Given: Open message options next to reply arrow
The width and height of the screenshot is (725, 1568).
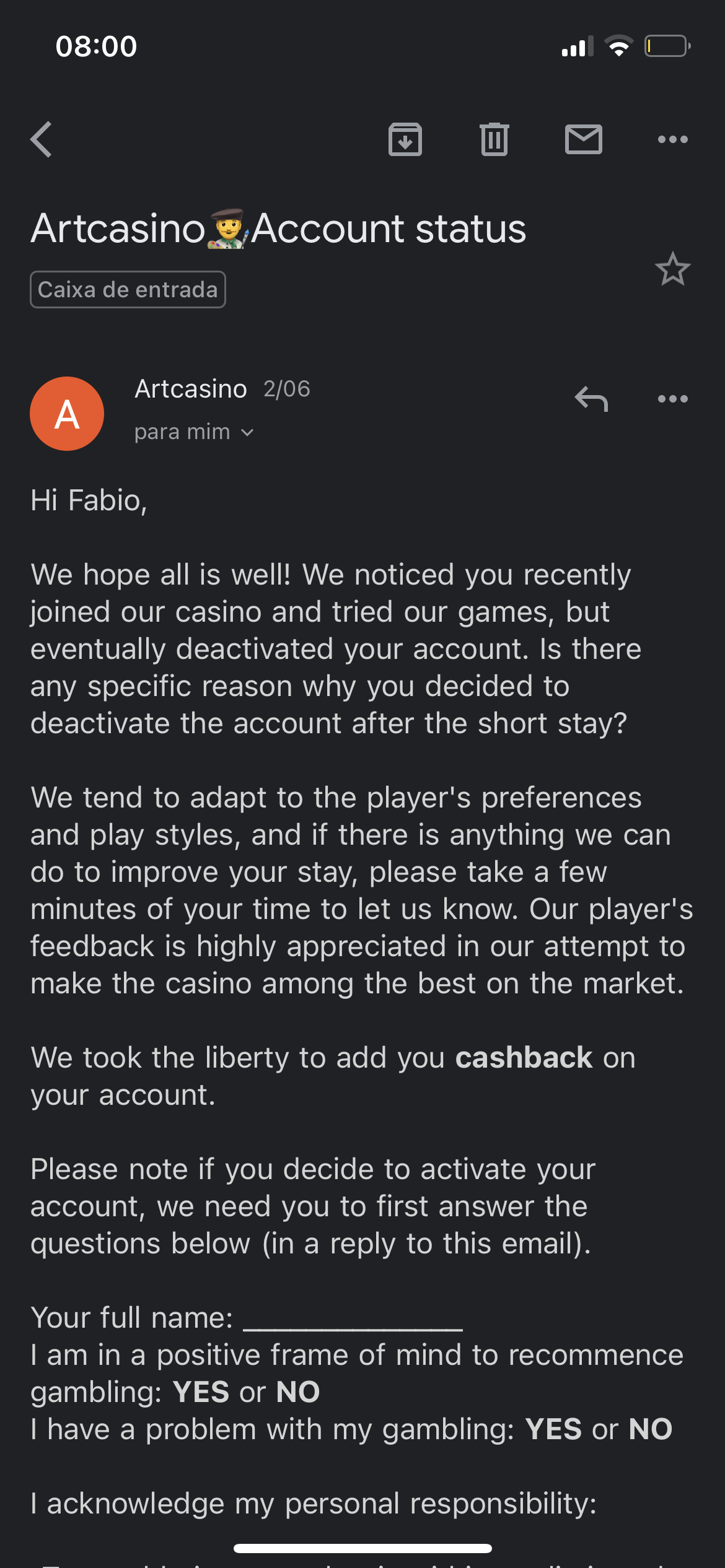Looking at the screenshot, I should (x=672, y=399).
